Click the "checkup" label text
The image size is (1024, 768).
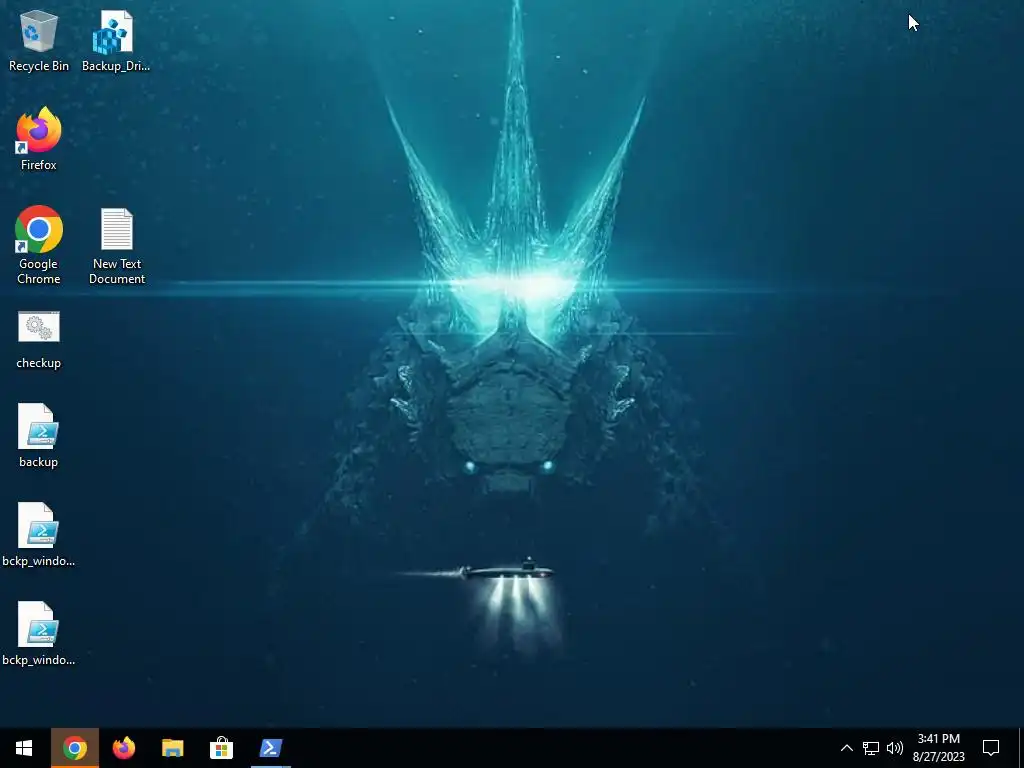[39, 363]
